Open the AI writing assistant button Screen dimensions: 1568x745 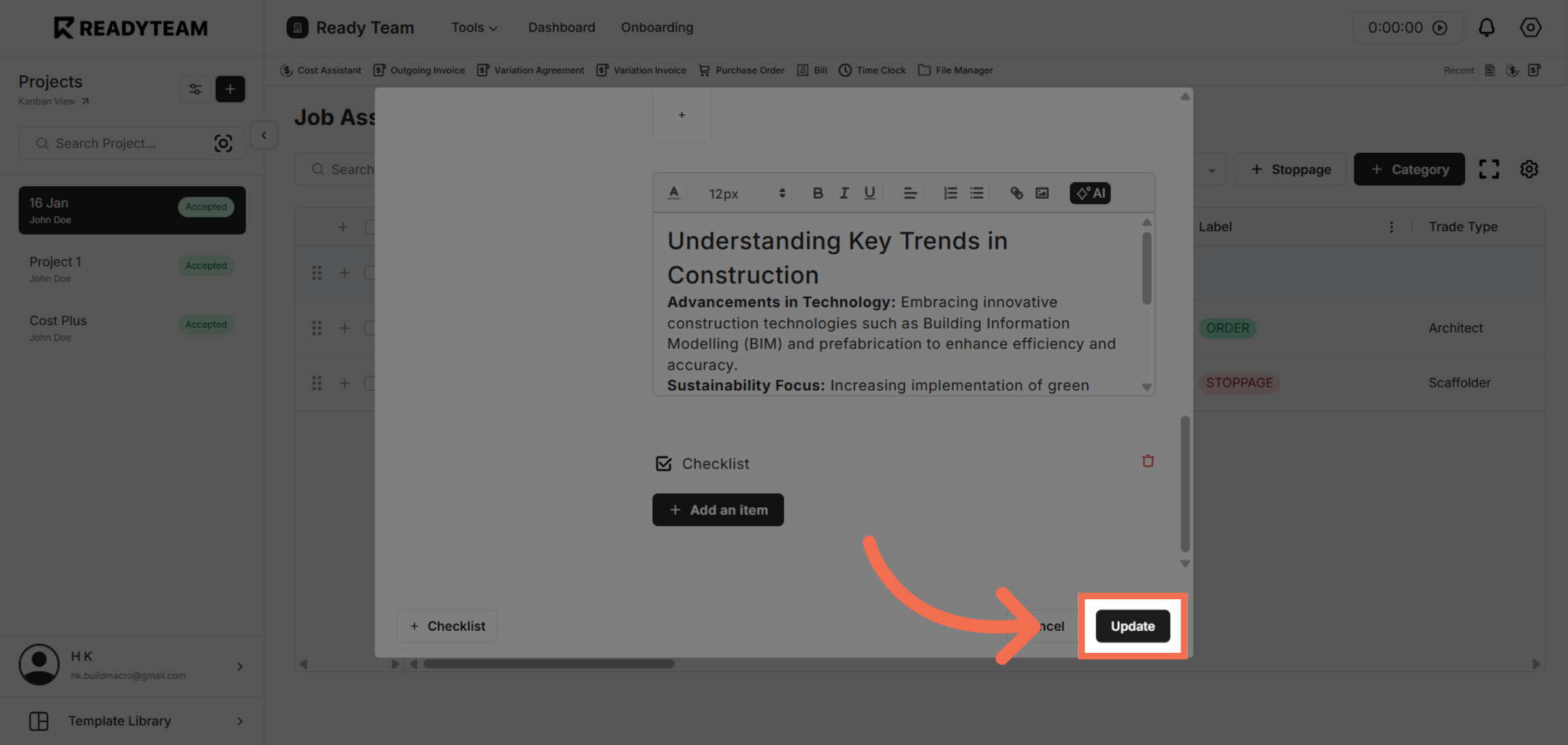click(1090, 193)
